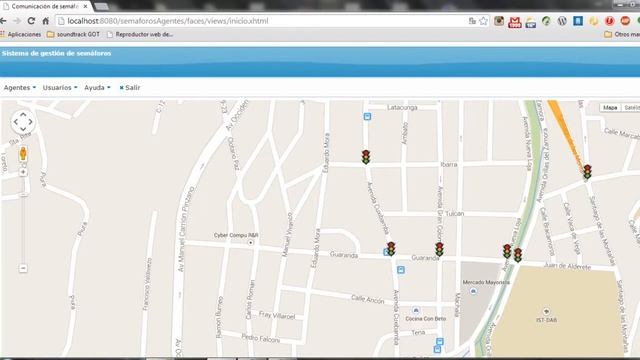Open the Agentes dropdown menu
The image size is (640, 360).
coord(20,87)
